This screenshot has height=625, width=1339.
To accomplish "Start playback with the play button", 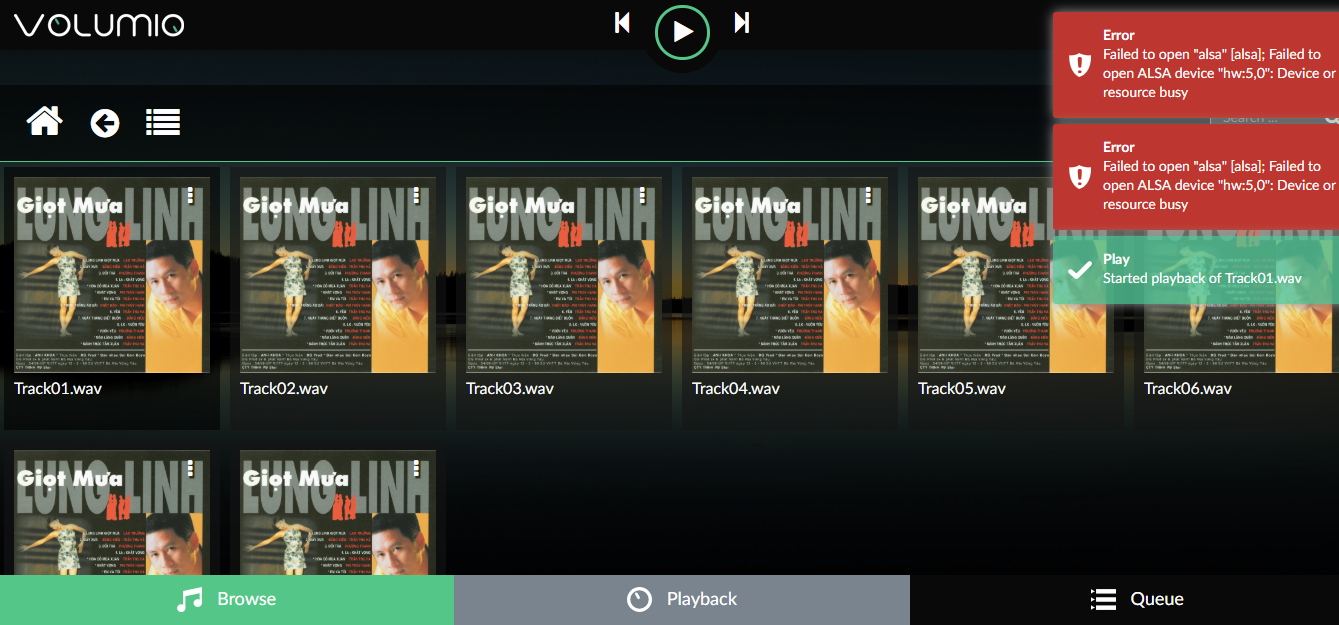I will point(682,32).
